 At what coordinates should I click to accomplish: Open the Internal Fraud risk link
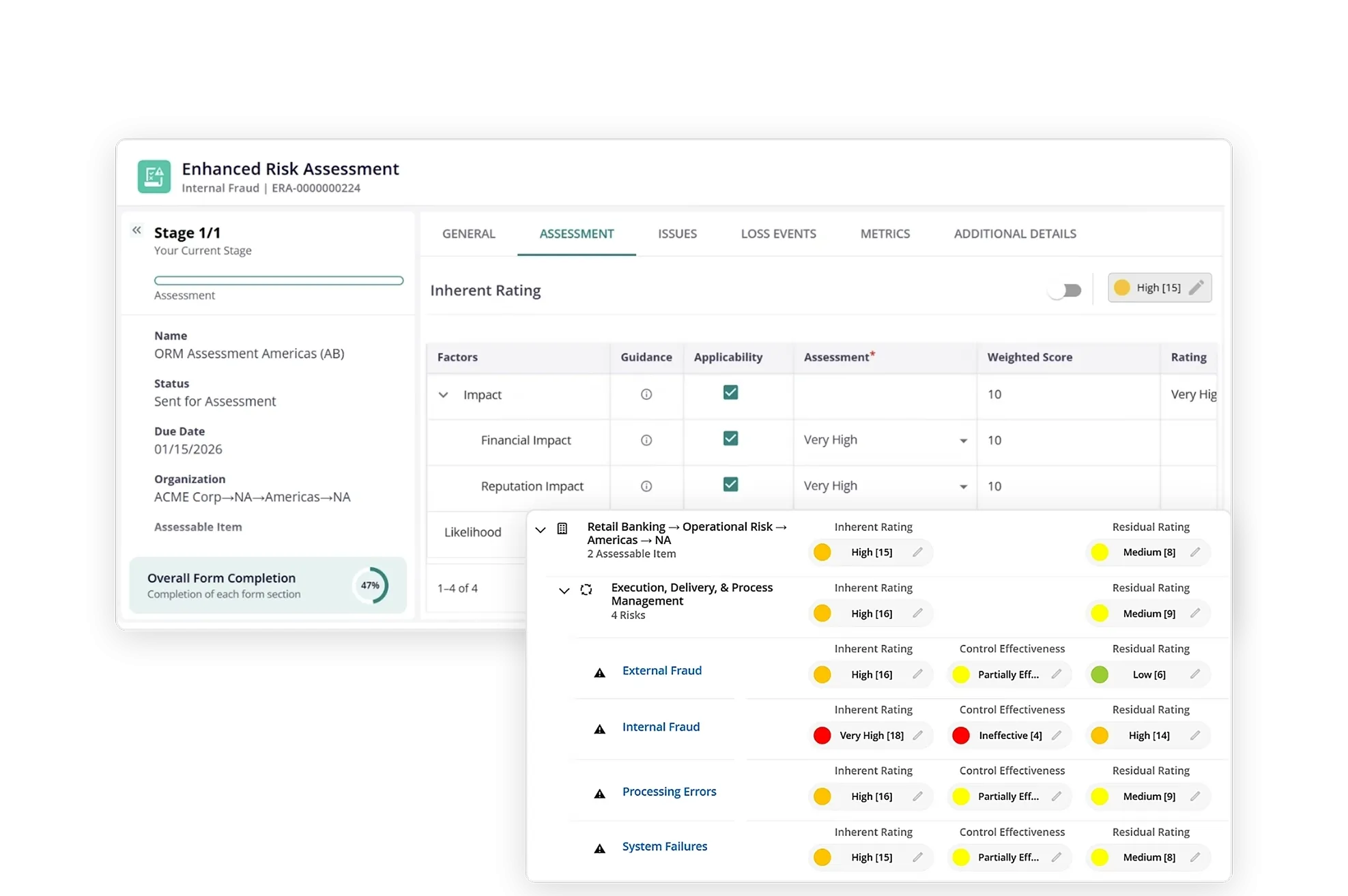coord(660,727)
